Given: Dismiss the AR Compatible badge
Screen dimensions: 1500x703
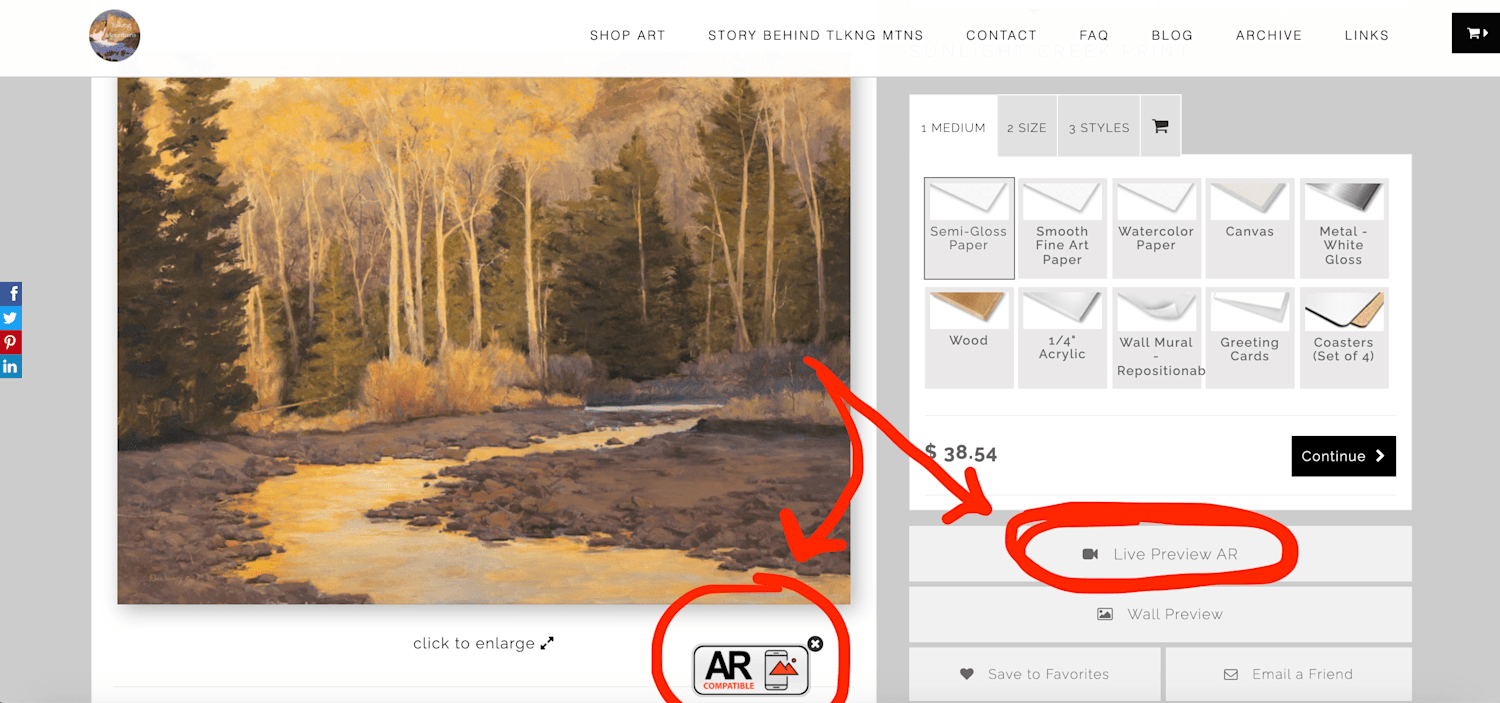Looking at the screenshot, I should tap(815, 644).
